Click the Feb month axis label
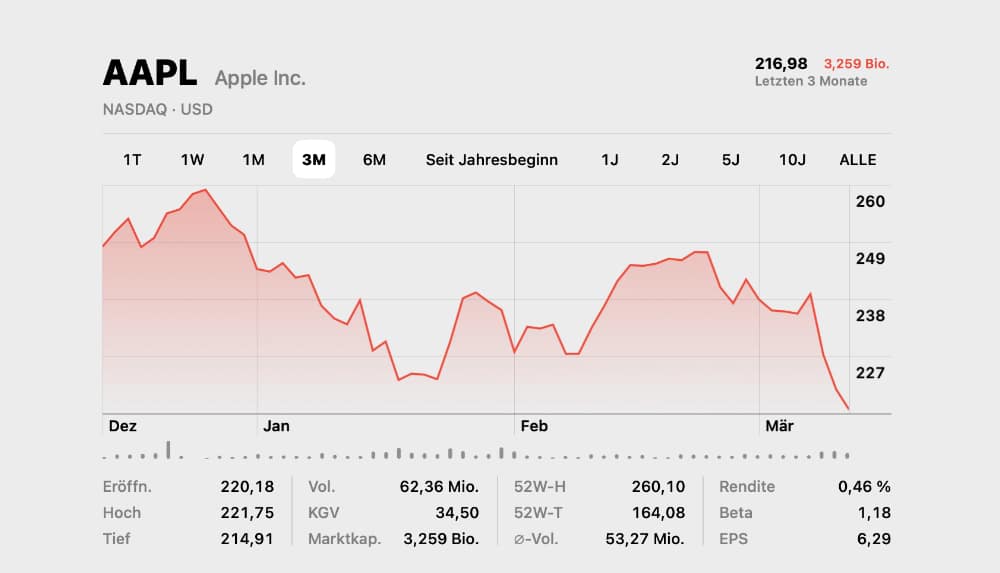 (534, 426)
